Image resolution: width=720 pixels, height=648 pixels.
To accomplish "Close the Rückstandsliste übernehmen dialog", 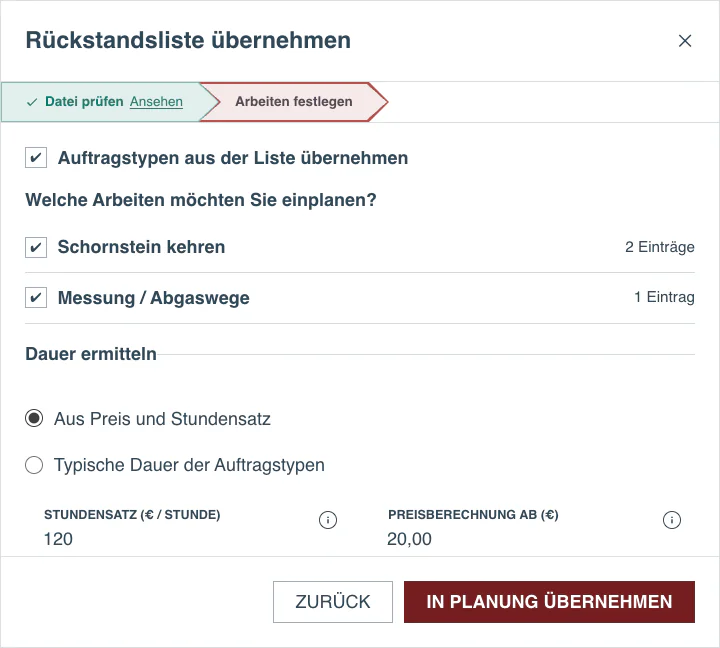I will pos(685,41).
